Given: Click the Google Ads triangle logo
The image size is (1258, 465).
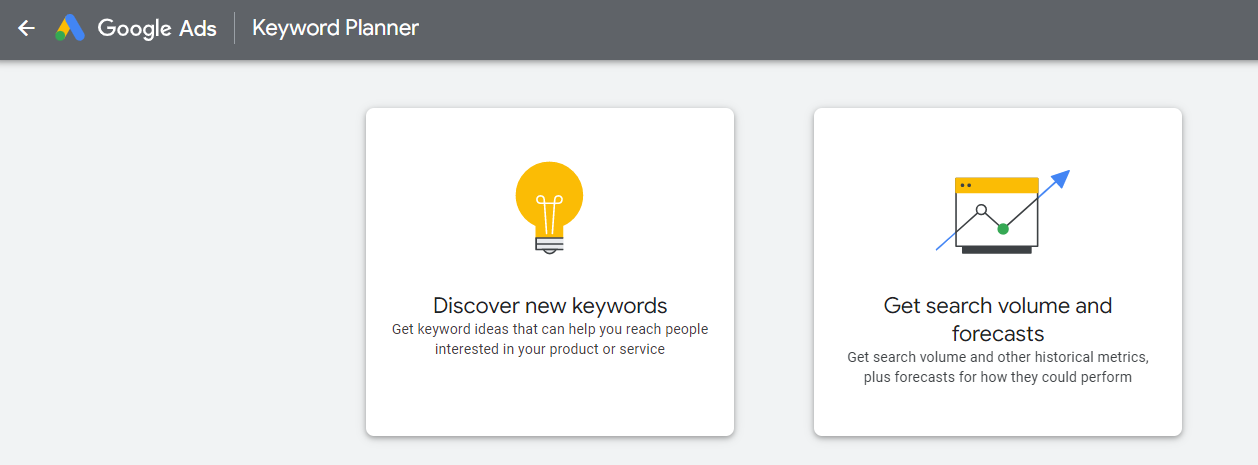Looking at the screenshot, I should point(69,28).
